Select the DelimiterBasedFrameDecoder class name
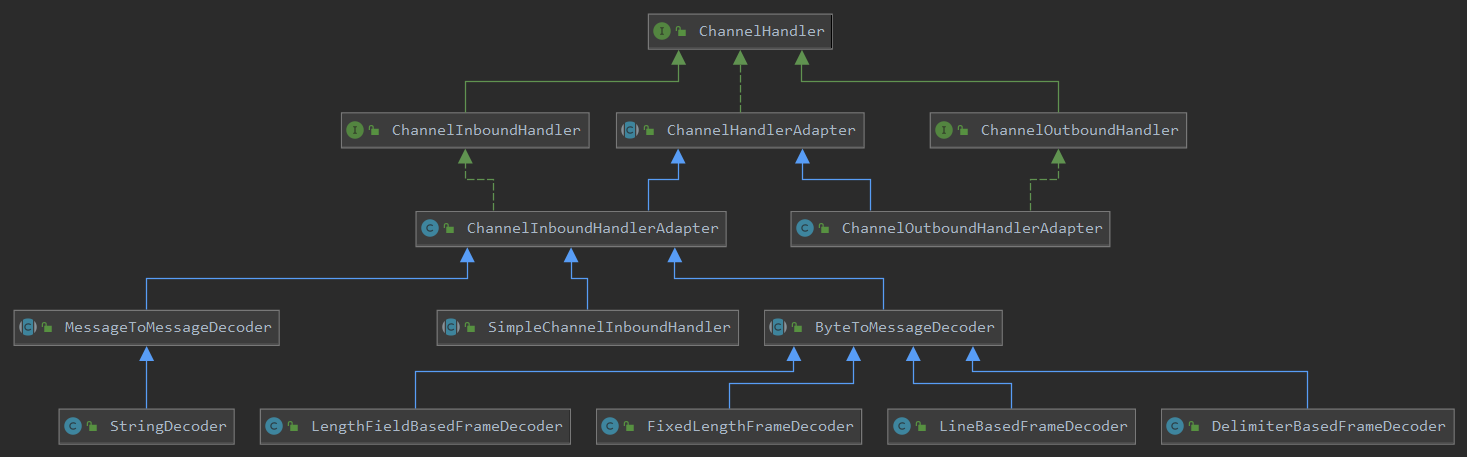Viewport: 1467px width, 457px height. (x=1328, y=426)
